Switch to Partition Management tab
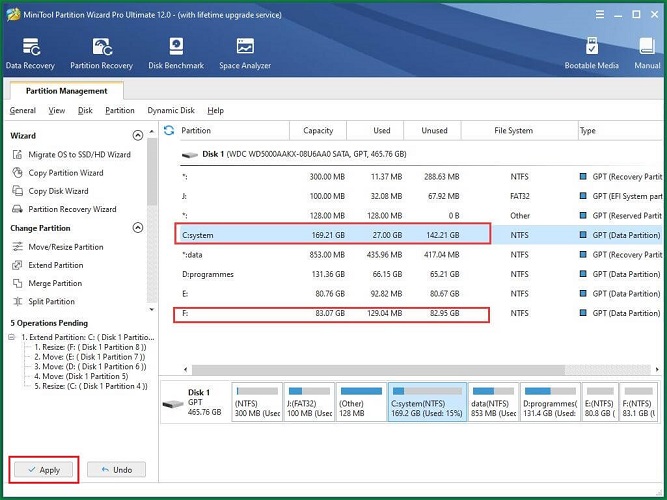The image size is (667, 500). tap(66, 91)
